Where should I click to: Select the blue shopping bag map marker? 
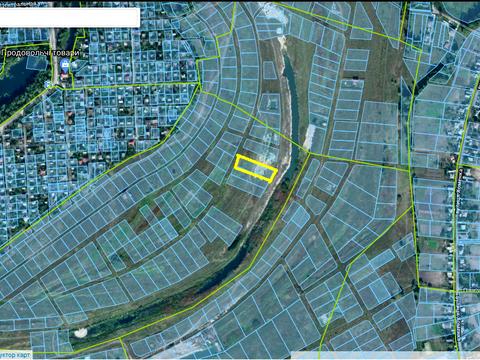coord(65,65)
